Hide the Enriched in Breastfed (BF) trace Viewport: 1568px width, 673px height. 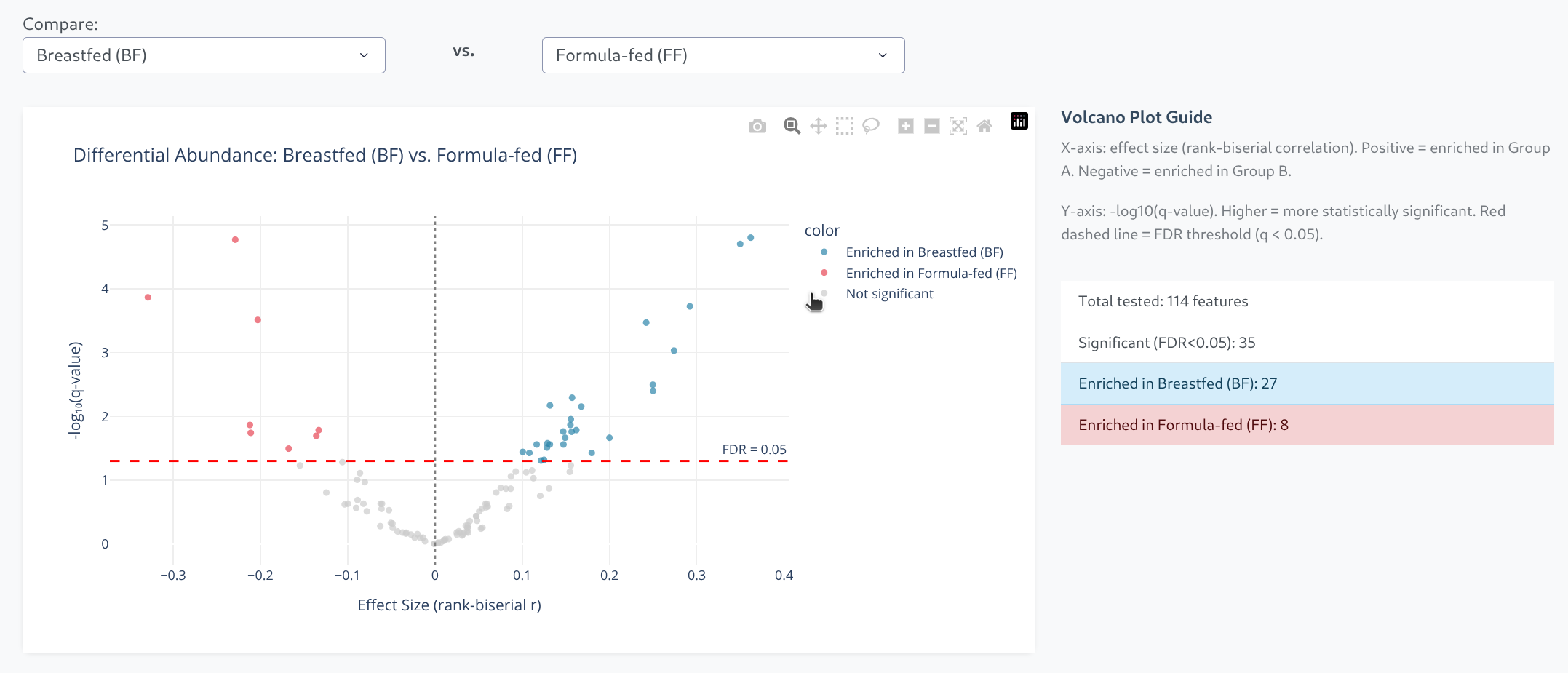[924, 252]
